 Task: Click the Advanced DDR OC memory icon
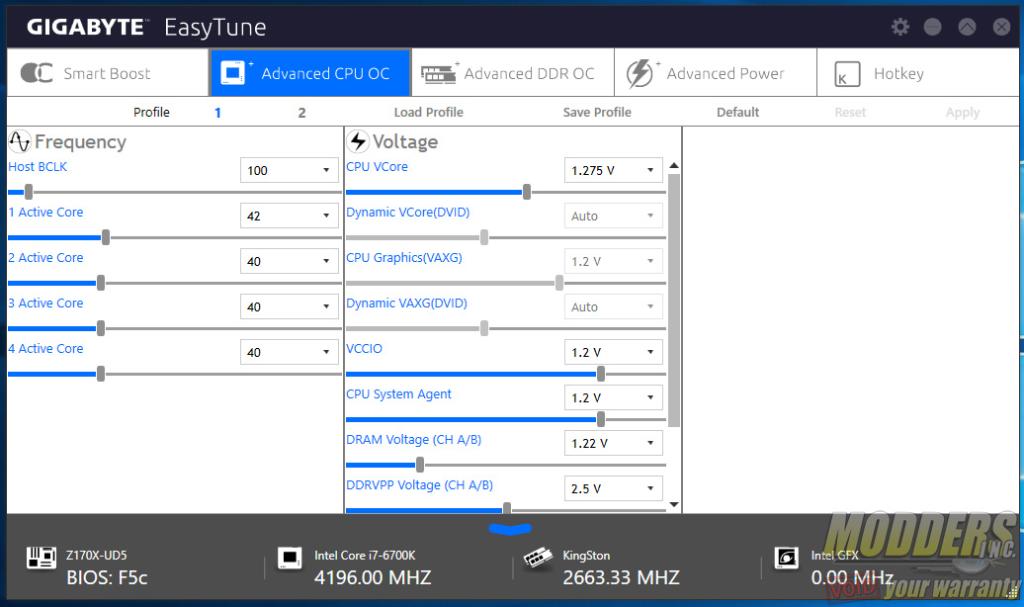tap(438, 73)
